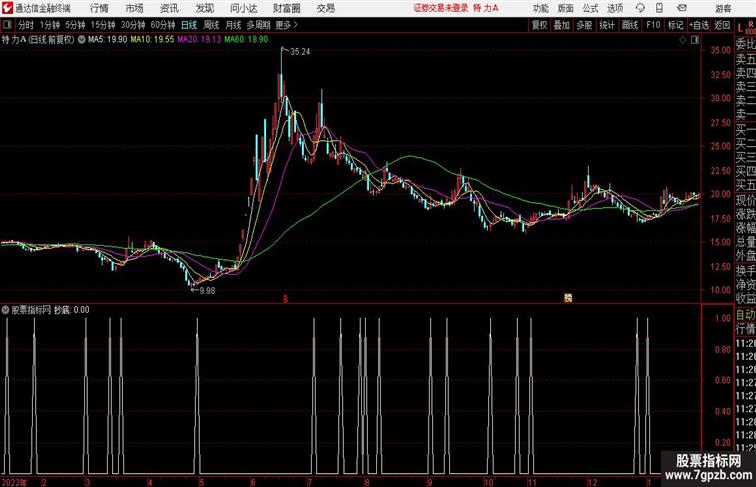Select the 月线 monthly period tab

click(x=233, y=25)
